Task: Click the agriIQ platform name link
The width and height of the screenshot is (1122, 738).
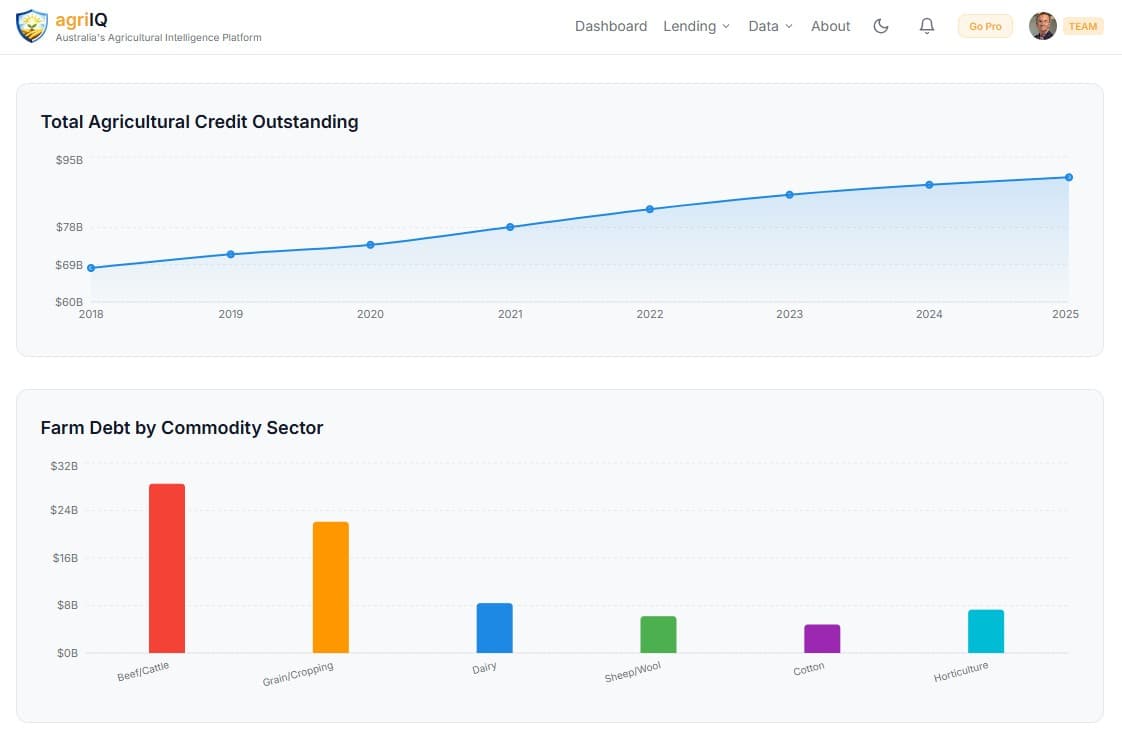Action: [x=80, y=18]
